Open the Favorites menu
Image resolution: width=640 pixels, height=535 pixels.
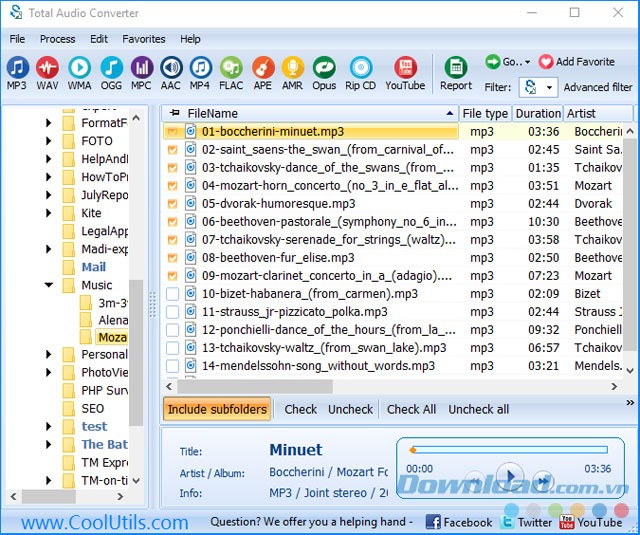pyautogui.click(x=144, y=39)
